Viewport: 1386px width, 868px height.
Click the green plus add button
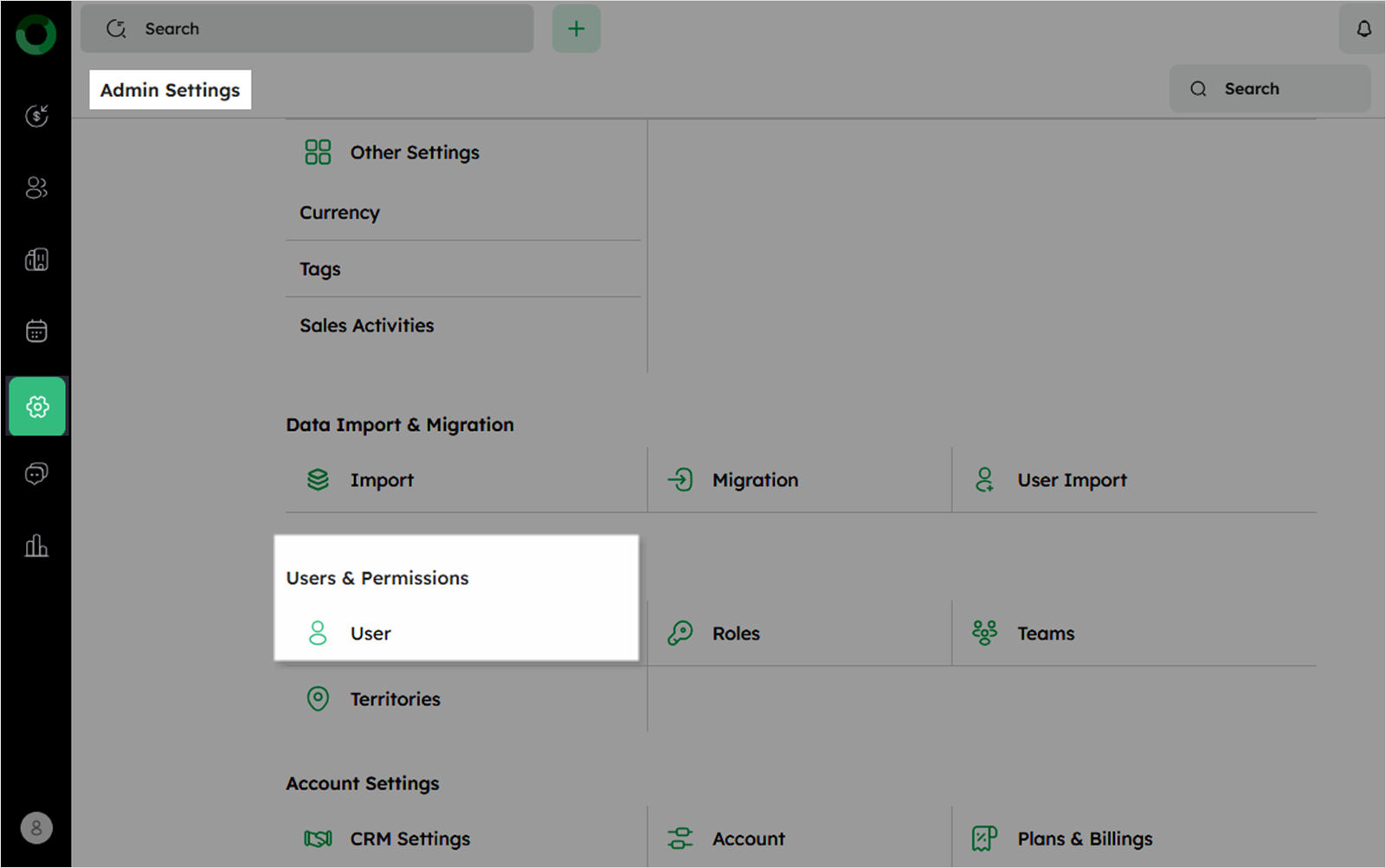pos(576,29)
